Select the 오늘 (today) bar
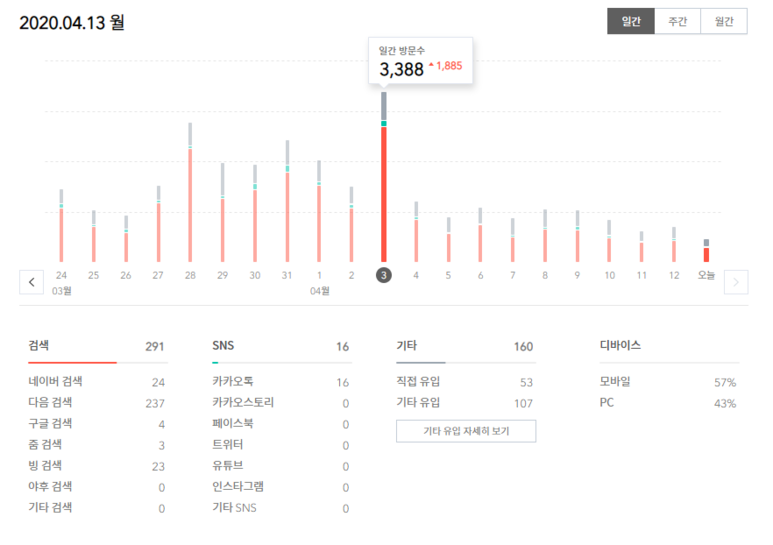The width and height of the screenshot is (773, 545). pyautogui.click(x=706, y=250)
